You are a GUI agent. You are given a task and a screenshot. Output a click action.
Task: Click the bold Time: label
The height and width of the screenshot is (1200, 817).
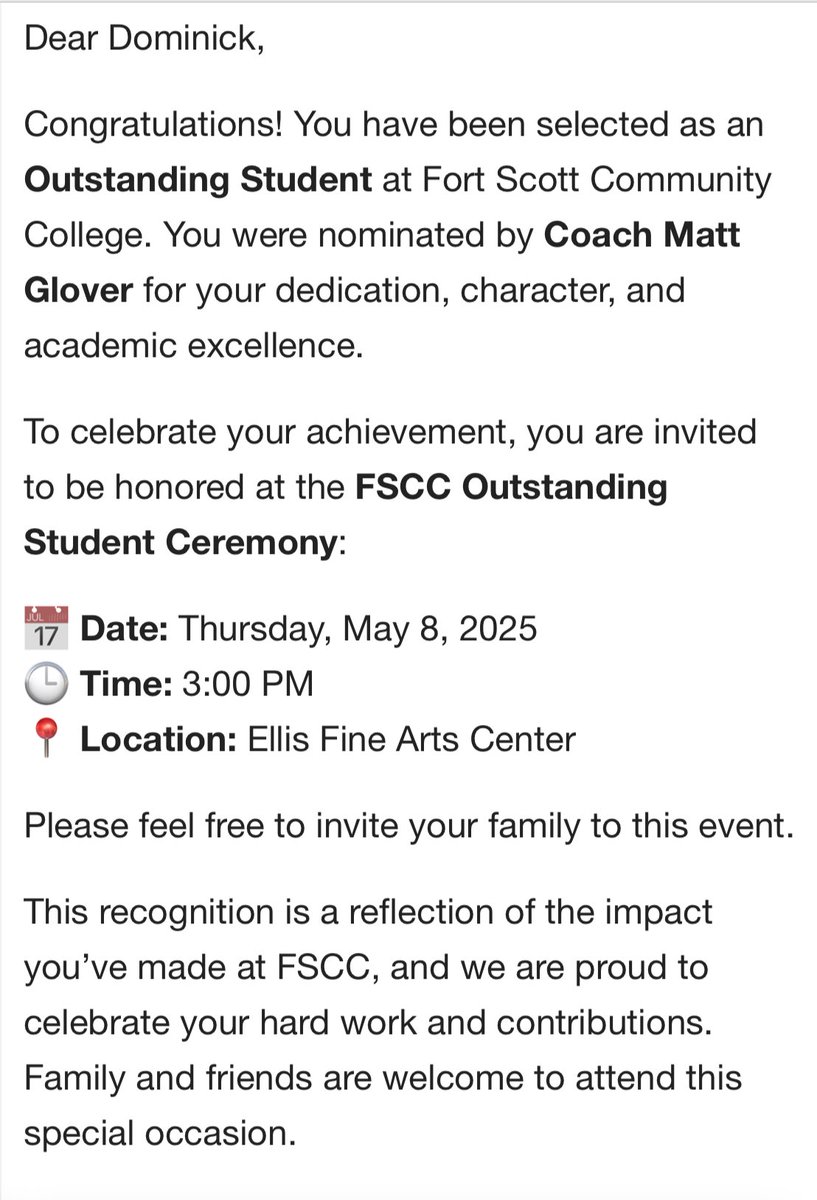click(124, 684)
